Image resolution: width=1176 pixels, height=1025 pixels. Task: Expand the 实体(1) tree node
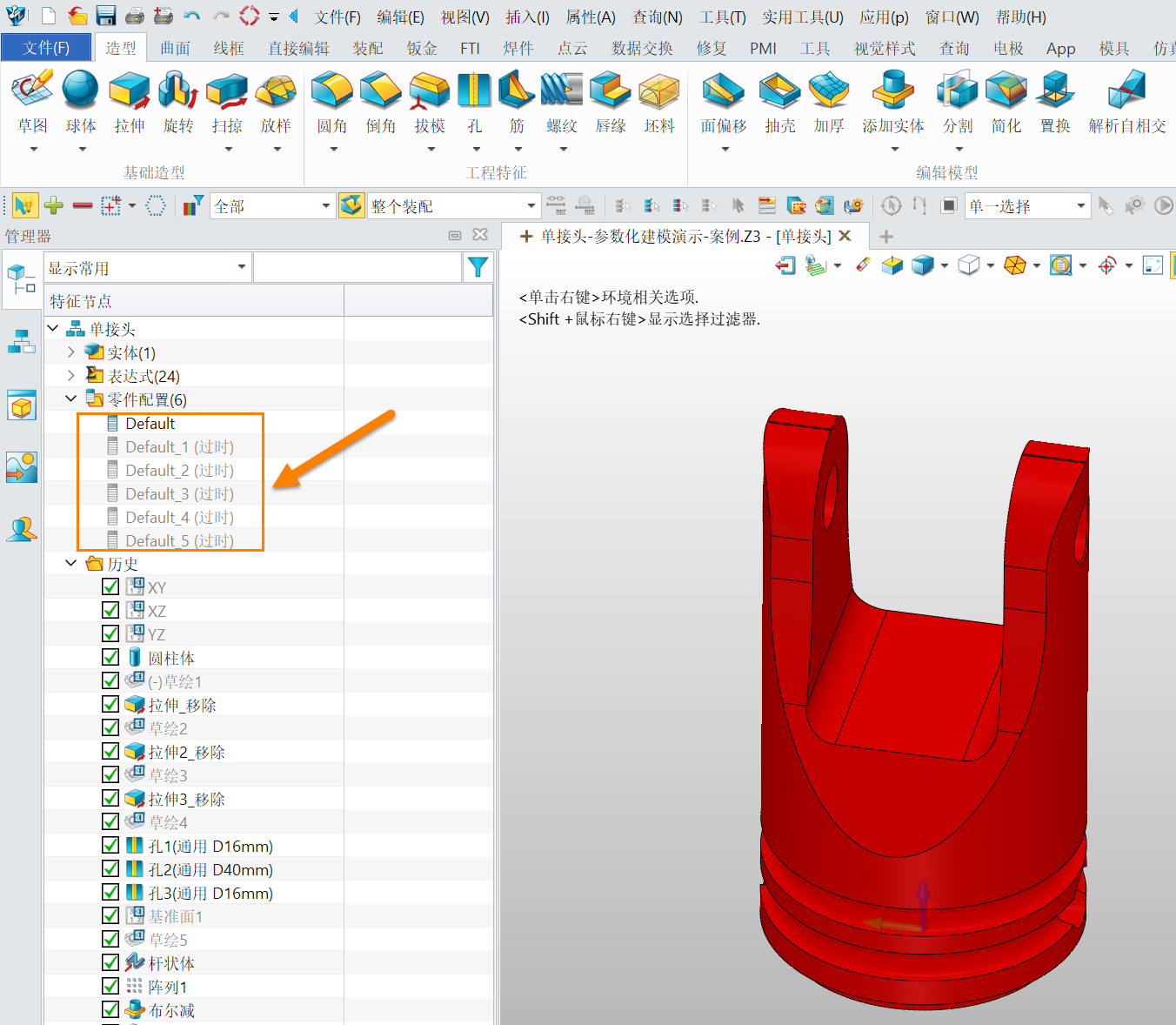[x=71, y=352]
